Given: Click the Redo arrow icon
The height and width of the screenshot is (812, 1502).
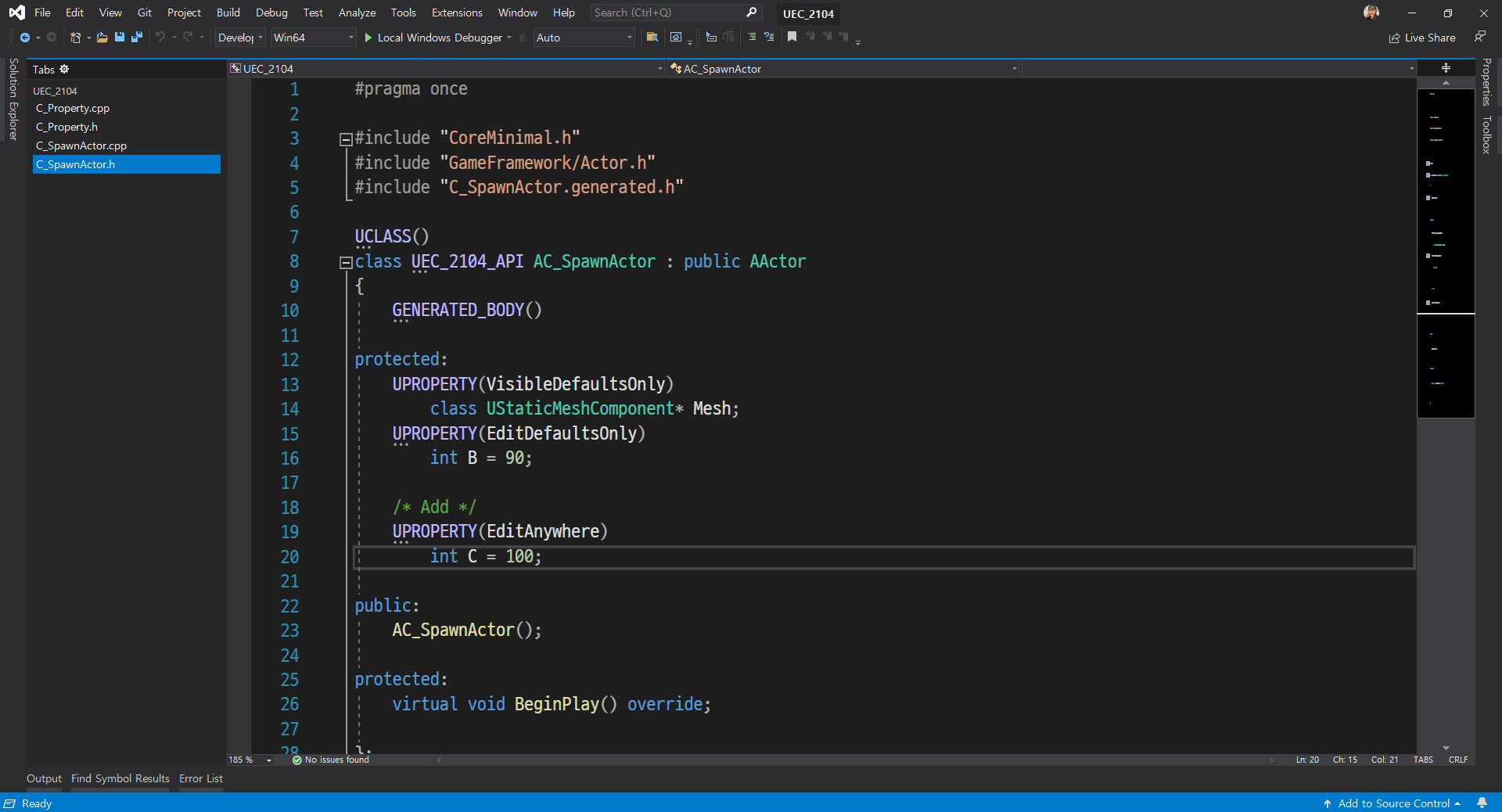Looking at the screenshot, I should pos(188,38).
